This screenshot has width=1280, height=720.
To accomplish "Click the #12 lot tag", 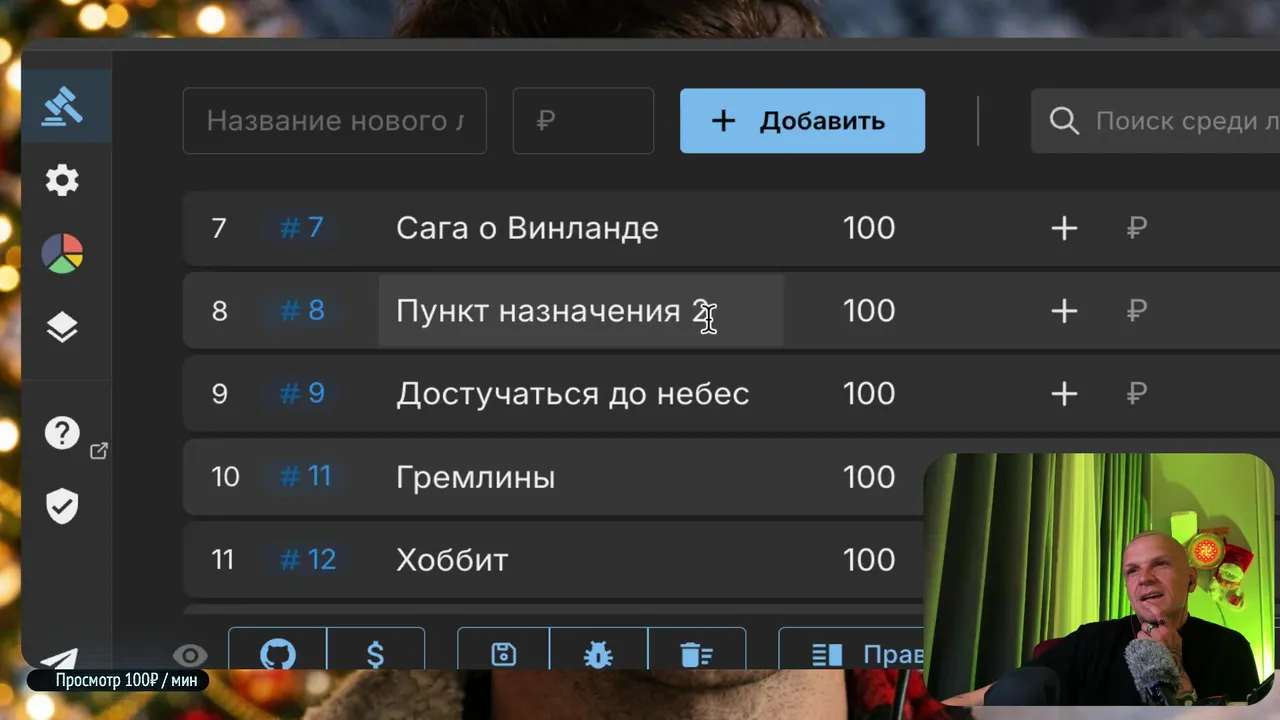I will [x=306, y=560].
